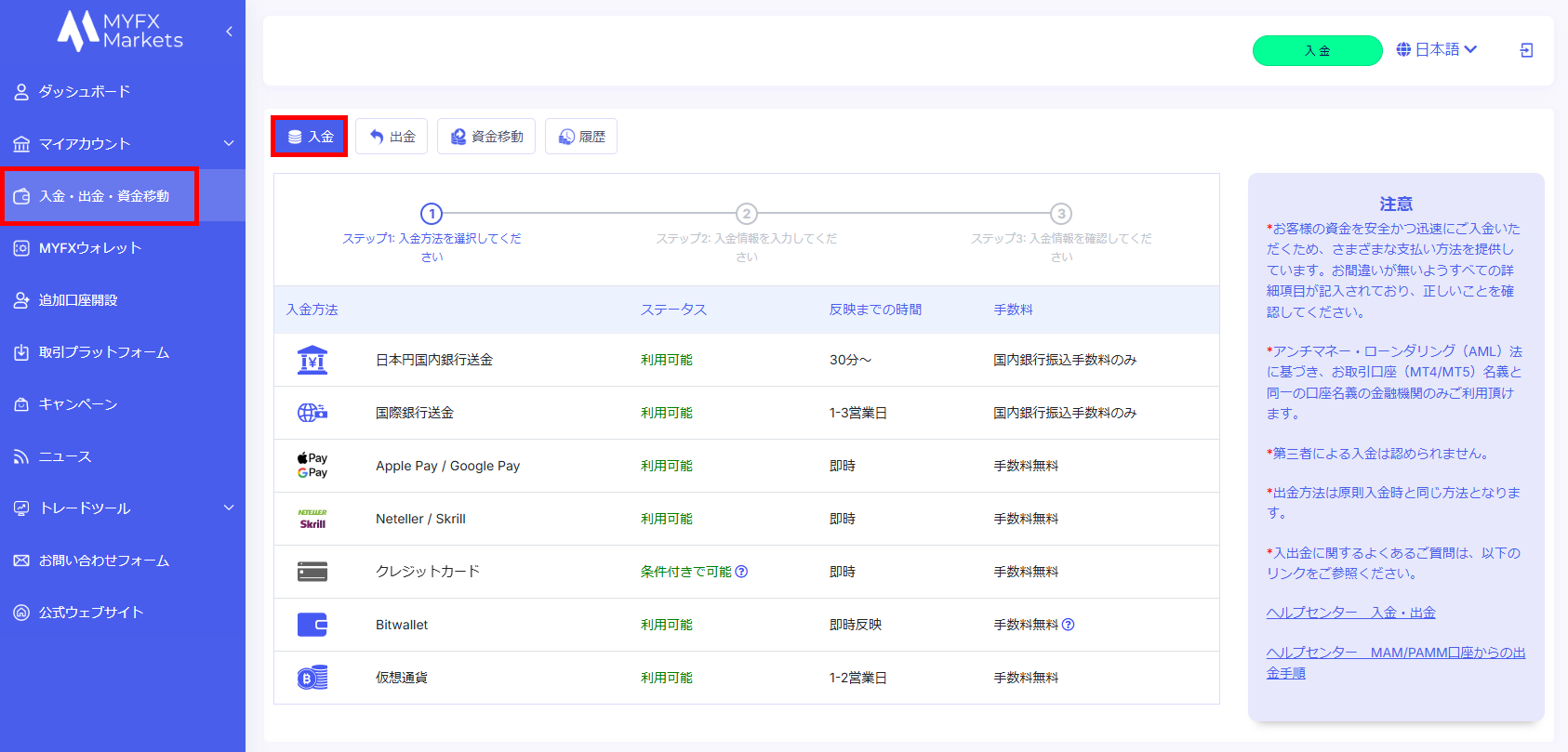
Task: Click the ステータス column header
Action: point(673,310)
